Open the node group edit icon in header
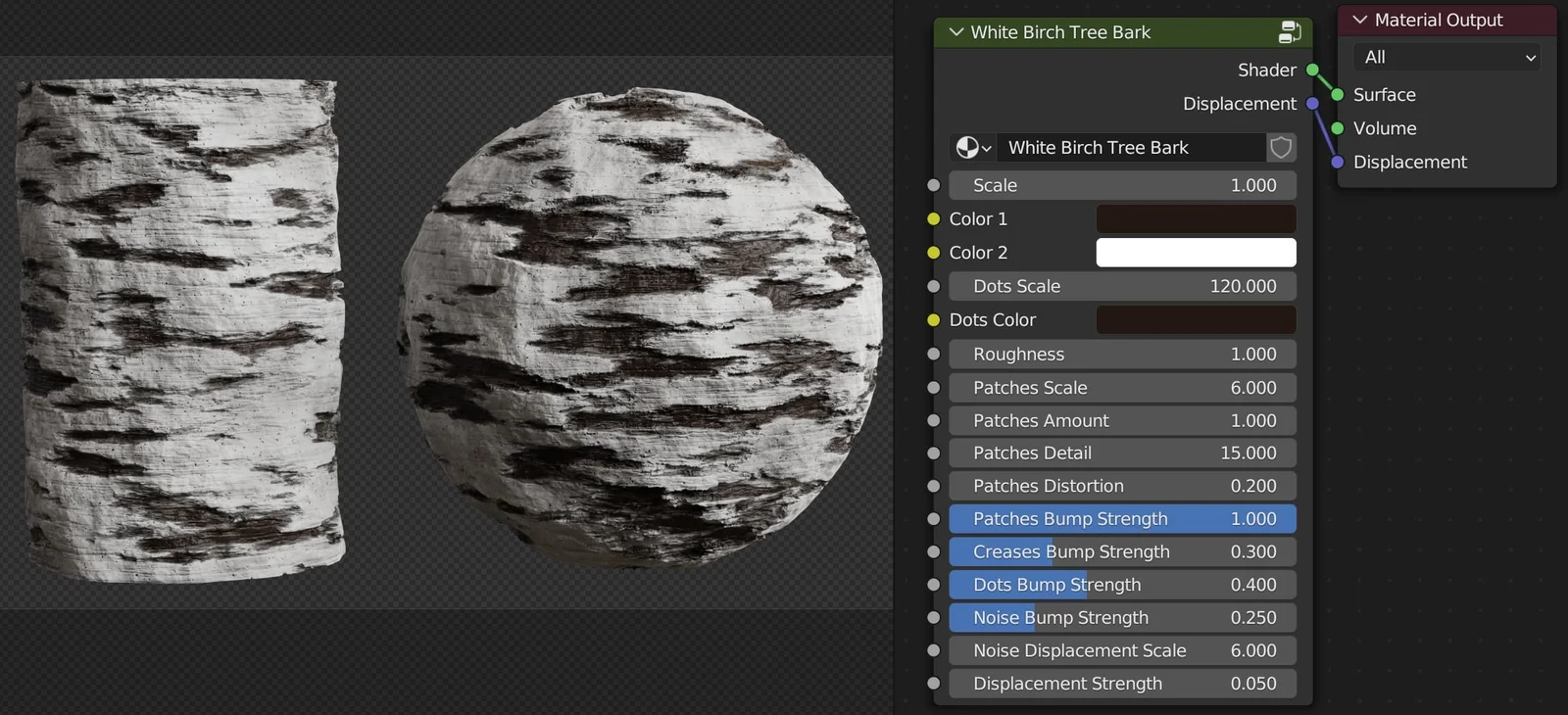 coord(1290,32)
